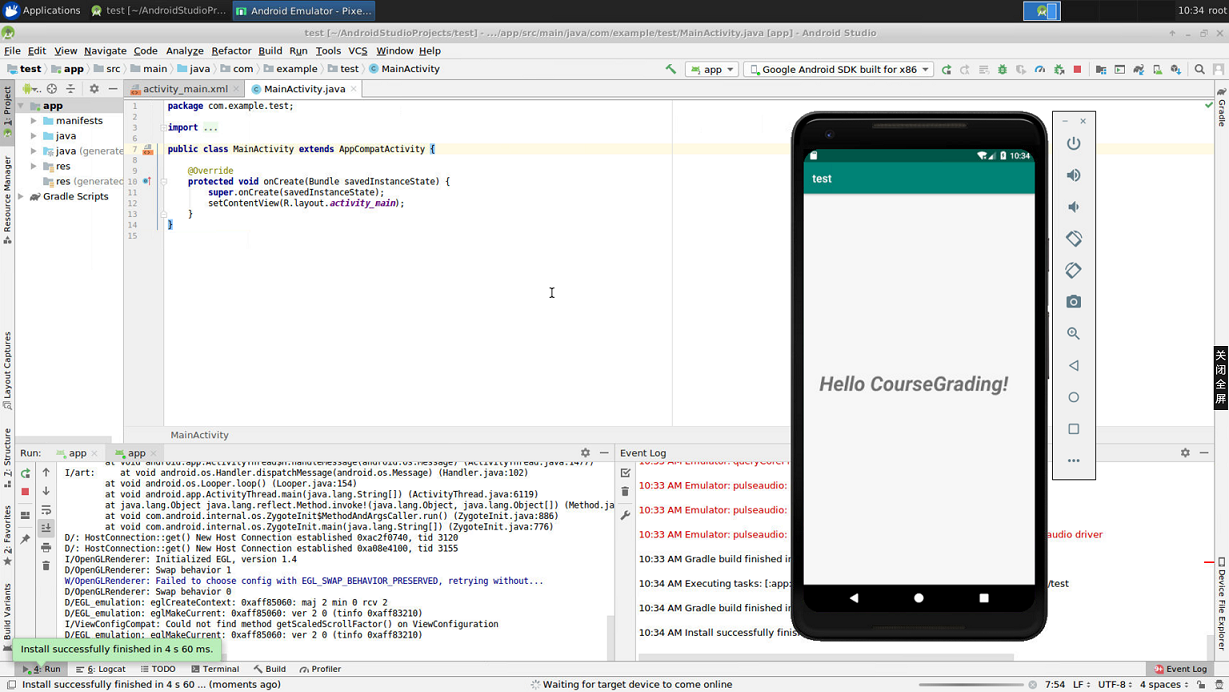Clear Event Log with the trash icon
Screen dimensions: 1229x692
point(625,492)
